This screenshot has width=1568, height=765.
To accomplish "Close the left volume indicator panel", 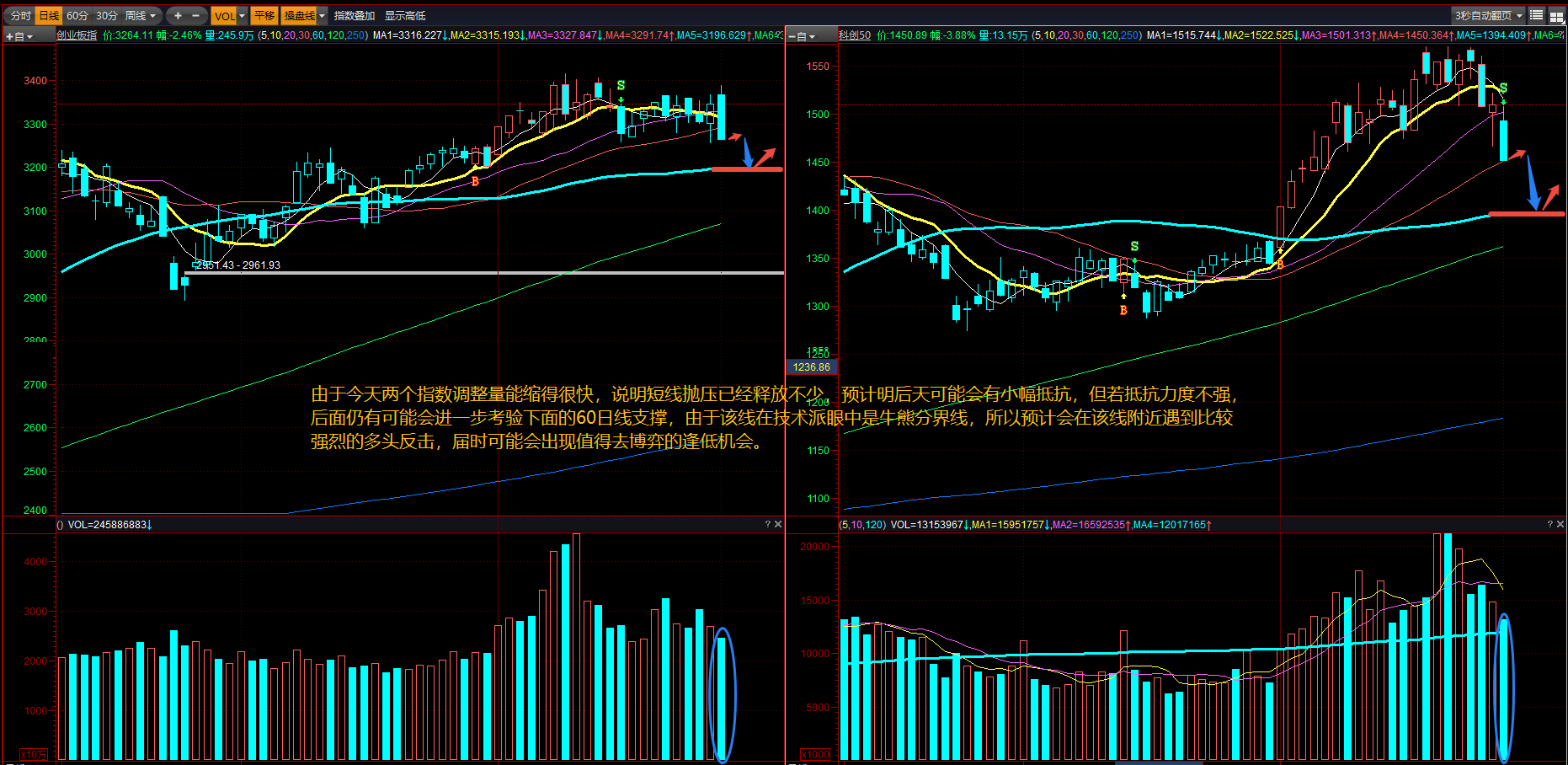I will click(778, 524).
